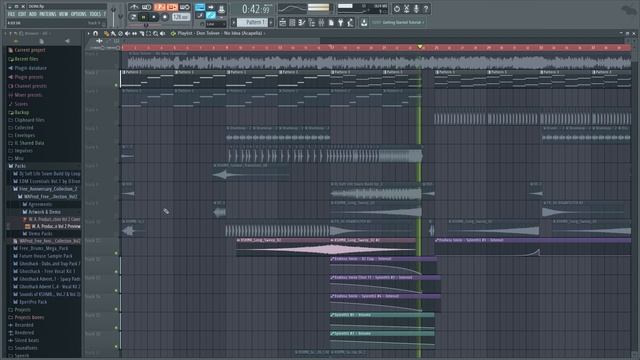
Task: Switch pattern/song mode toggle
Action: 133,17
